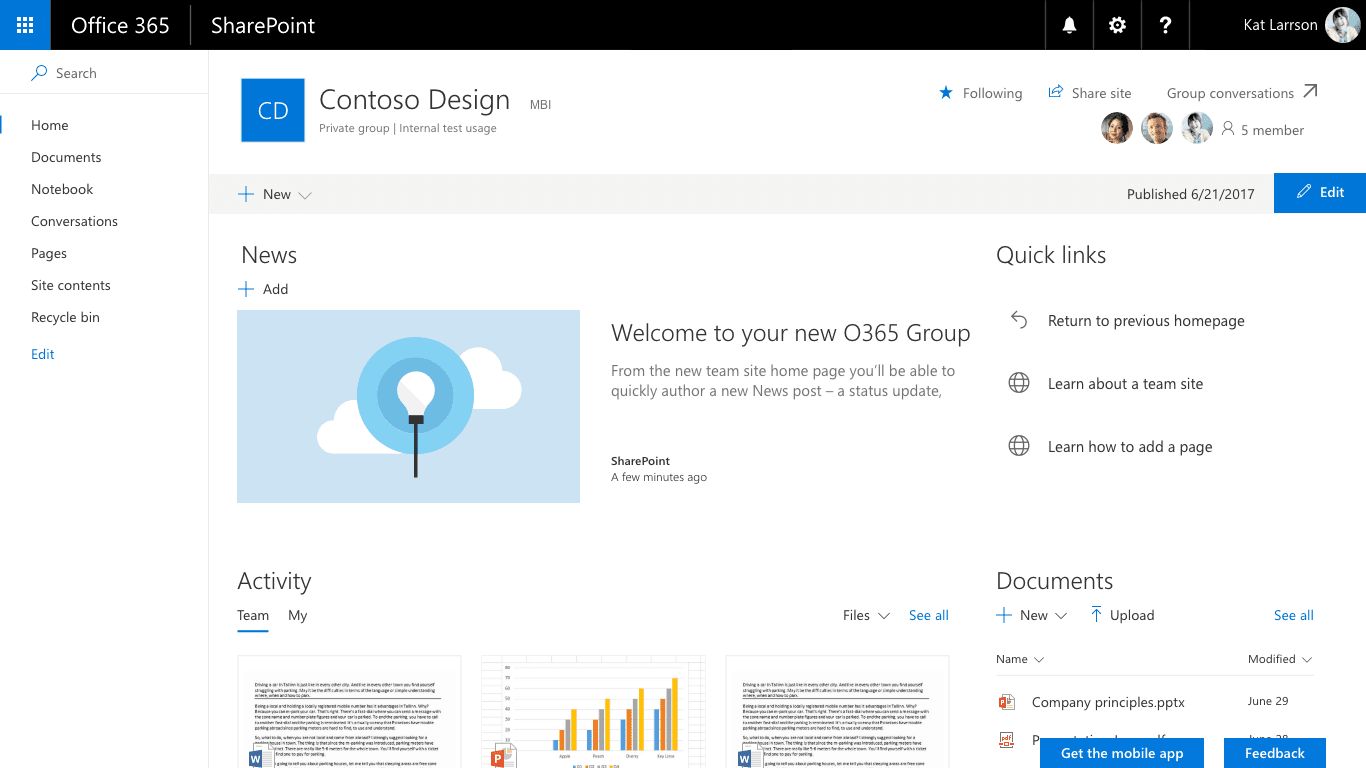
Task: Click the lightbulb news article thumbnail
Action: [408, 406]
